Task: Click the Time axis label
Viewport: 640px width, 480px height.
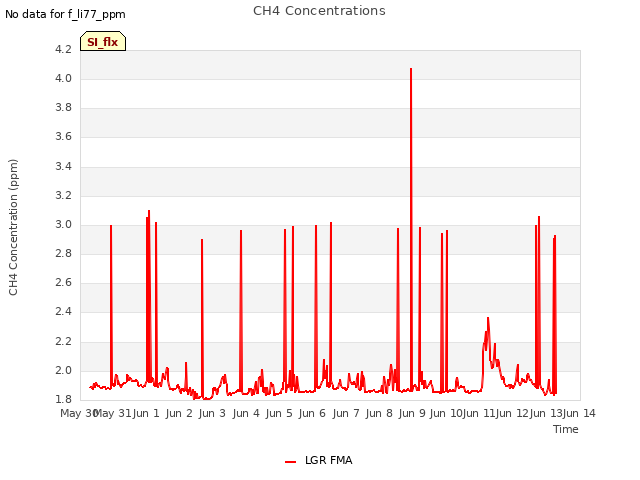Action: click(566, 429)
